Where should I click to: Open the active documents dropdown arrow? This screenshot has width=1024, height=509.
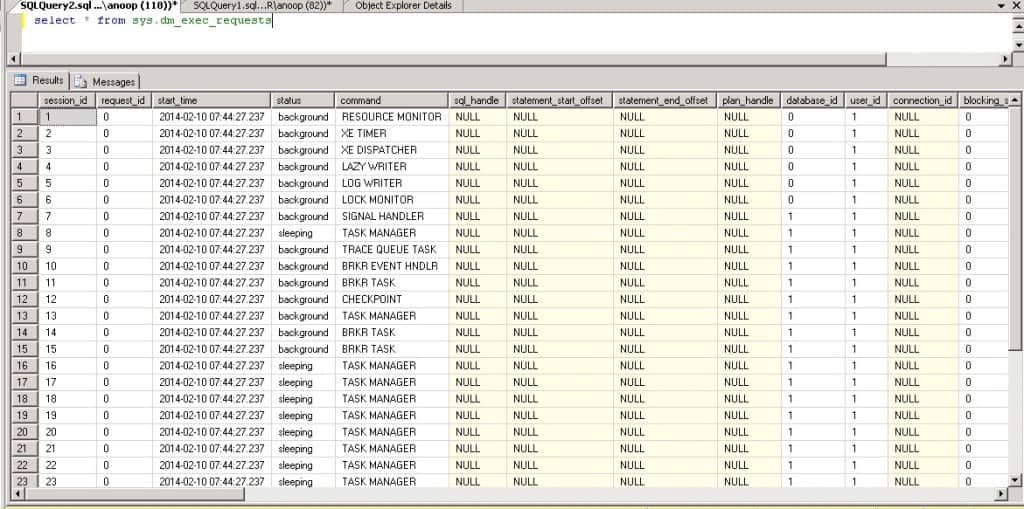[x=1000, y=6]
